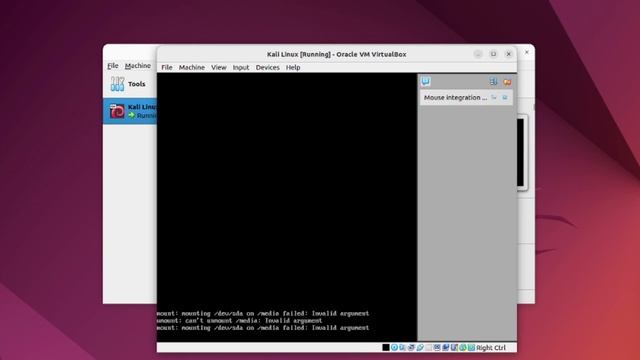Click the blue optical disc status indicator
The height and width of the screenshot is (360, 640).
tap(394, 347)
